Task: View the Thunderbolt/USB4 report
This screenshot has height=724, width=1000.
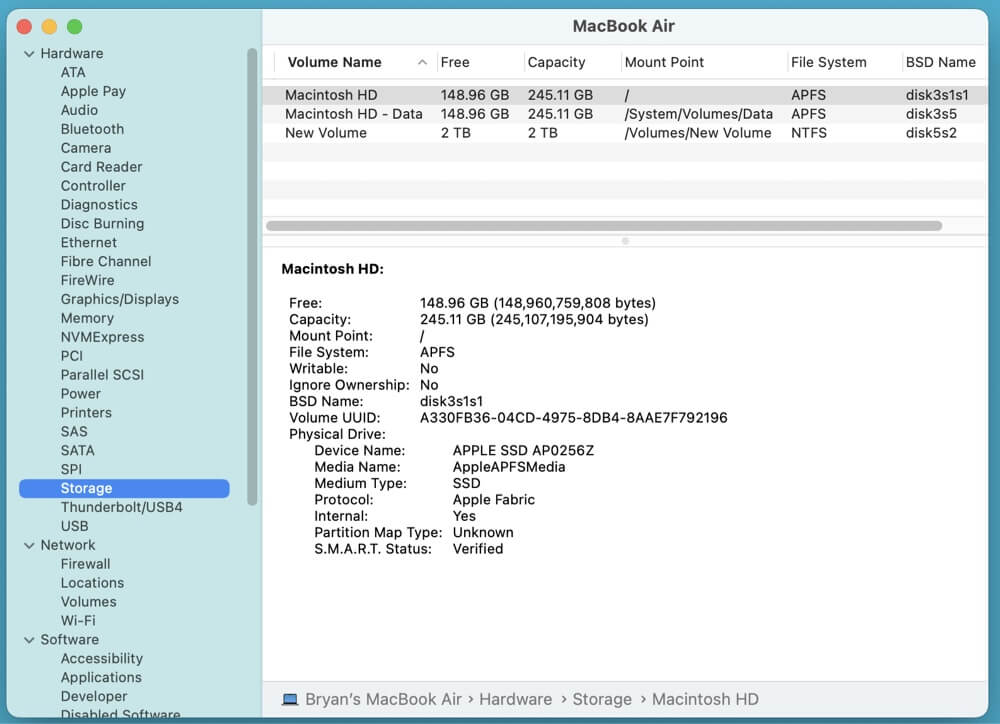Action: pos(124,507)
